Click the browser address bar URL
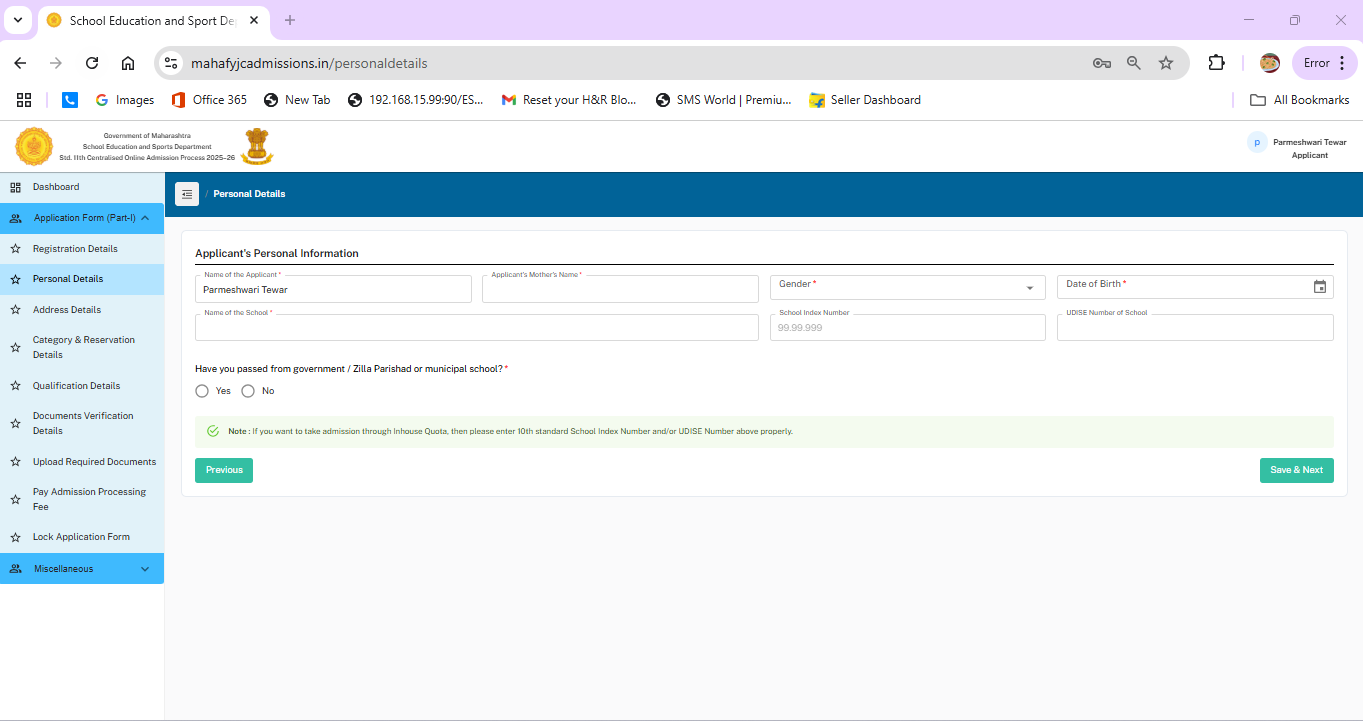Image resolution: width=1363 pixels, height=721 pixels. point(309,63)
